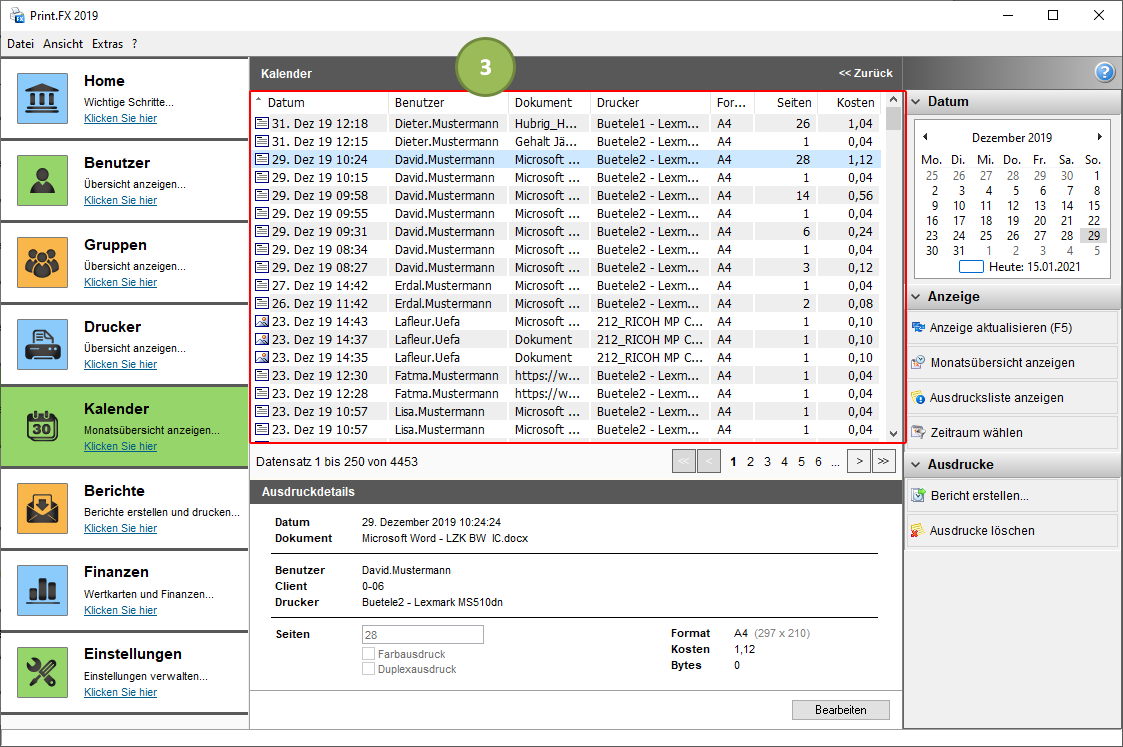The width and height of the screenshot is (1123, 747).
Task: Click the print list vertical scrollbar
Action: (893, 270)
